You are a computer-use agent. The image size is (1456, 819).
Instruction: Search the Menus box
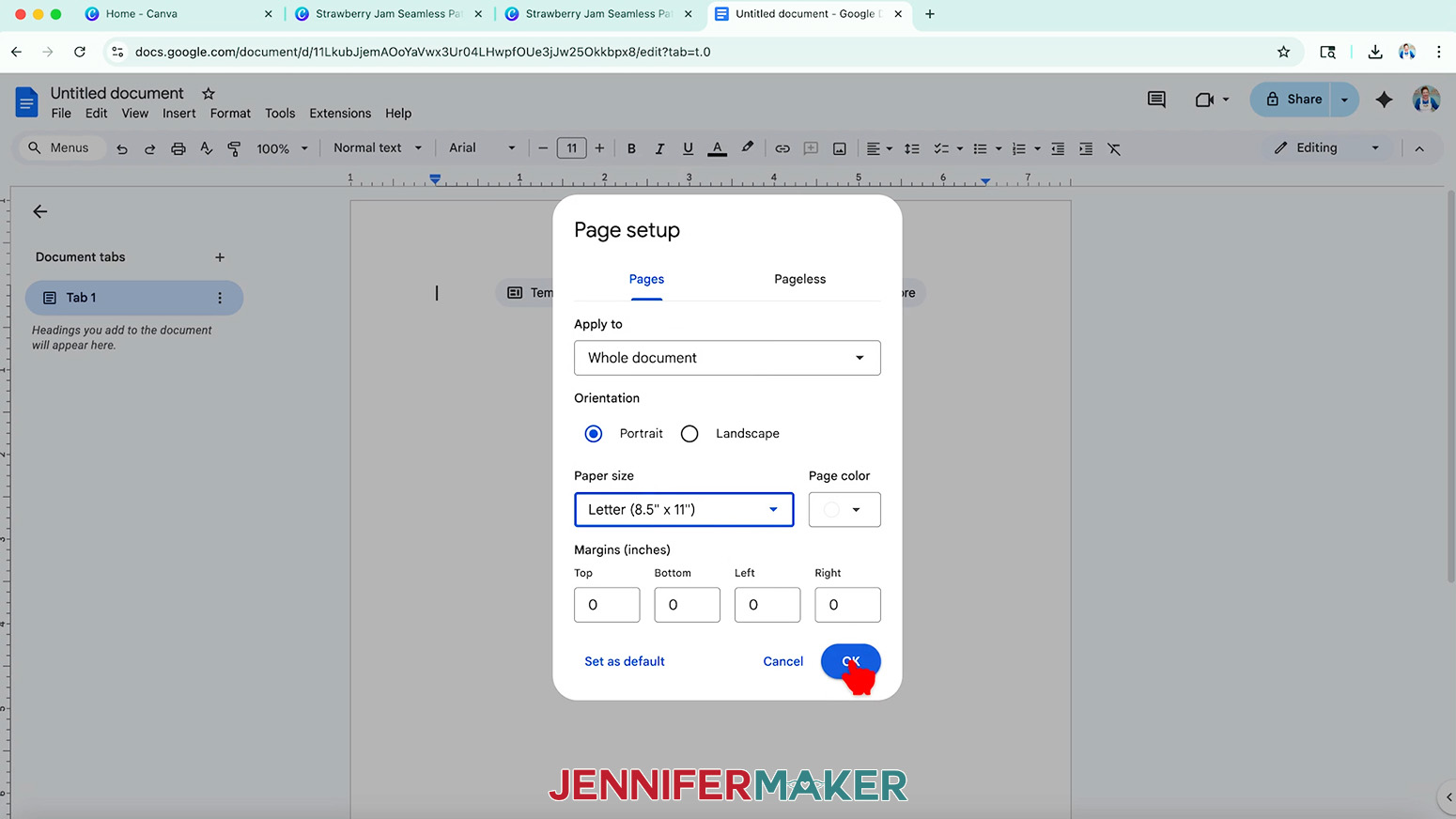(60, 147)
